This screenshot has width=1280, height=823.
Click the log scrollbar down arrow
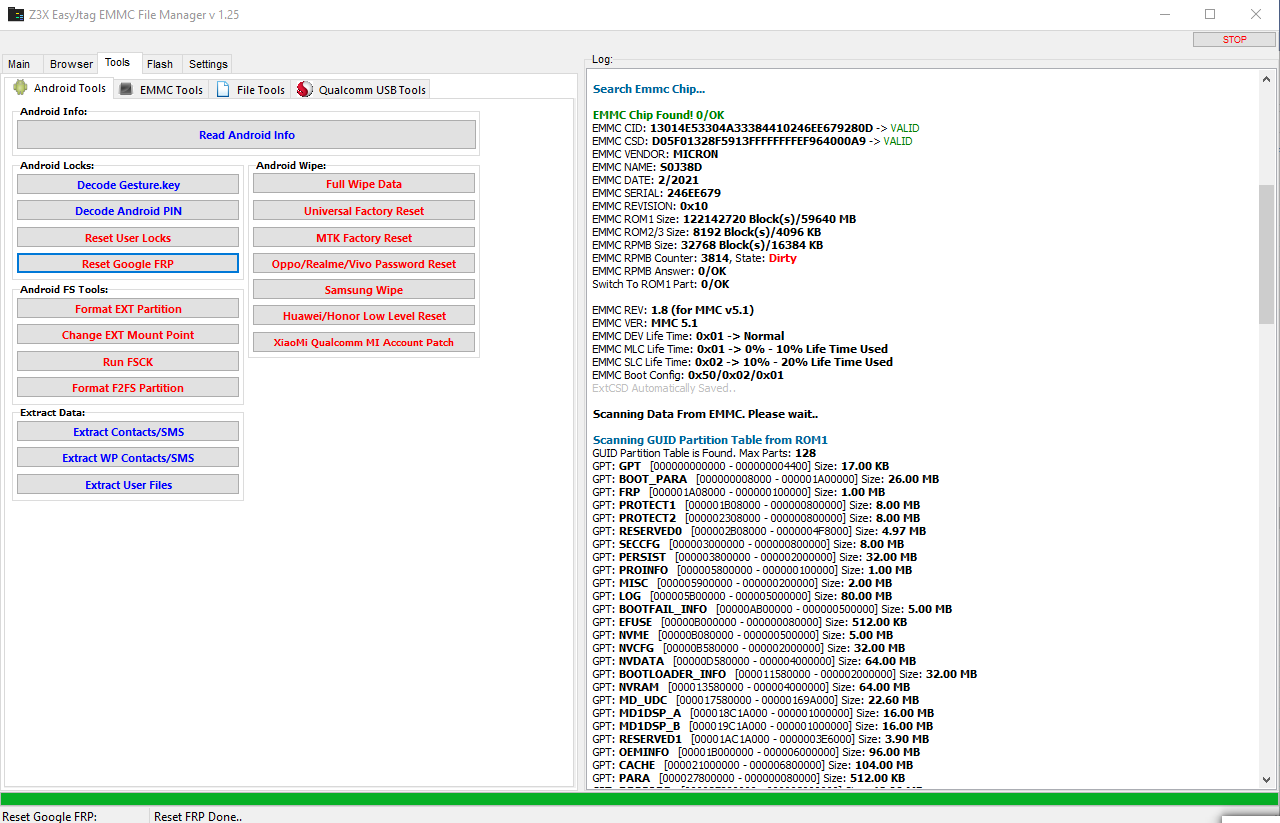click(x=1266, y=779)
